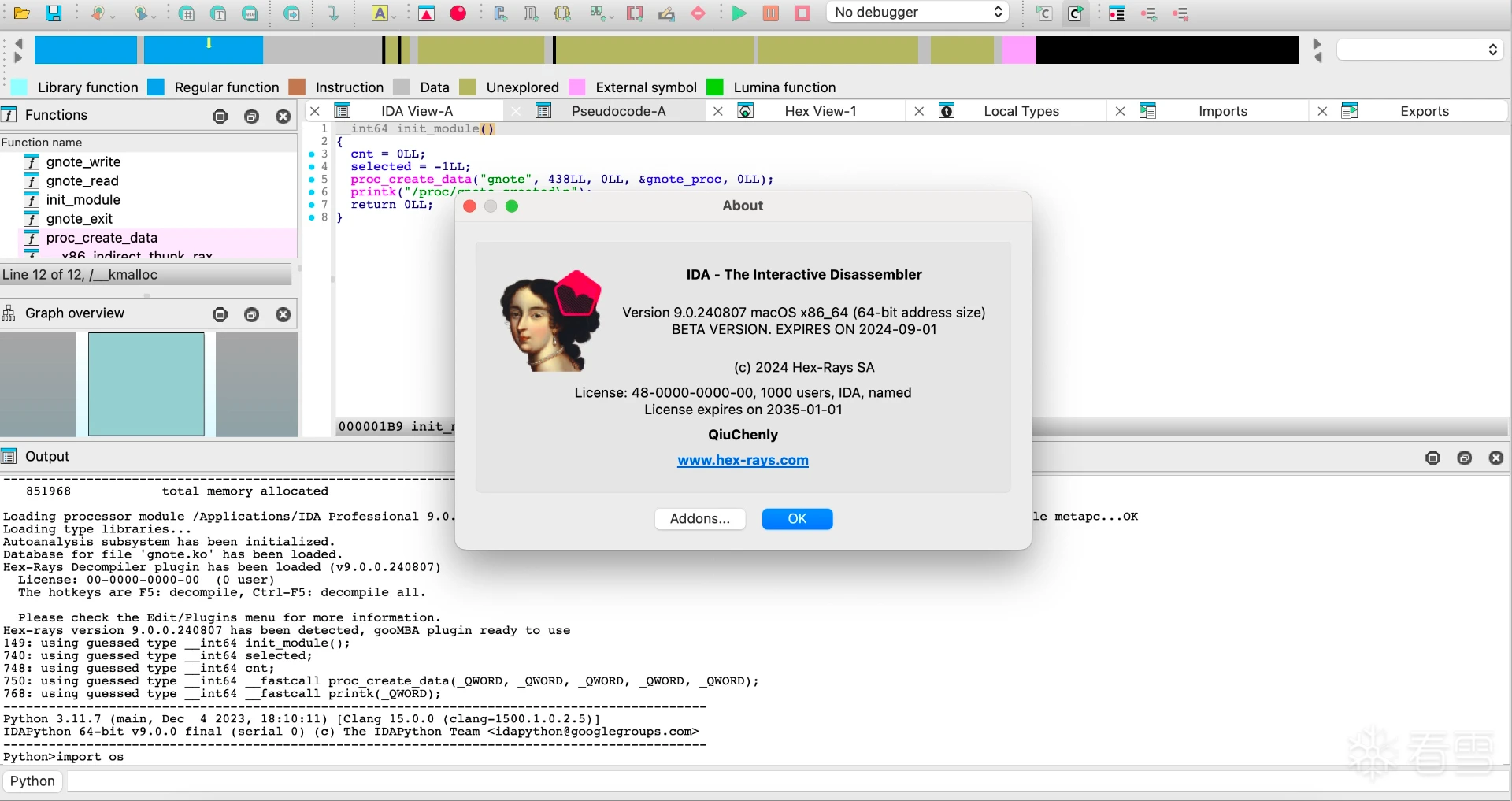Open the breakpoint list icon
Screen dimensions: 1512x801
1117,13
